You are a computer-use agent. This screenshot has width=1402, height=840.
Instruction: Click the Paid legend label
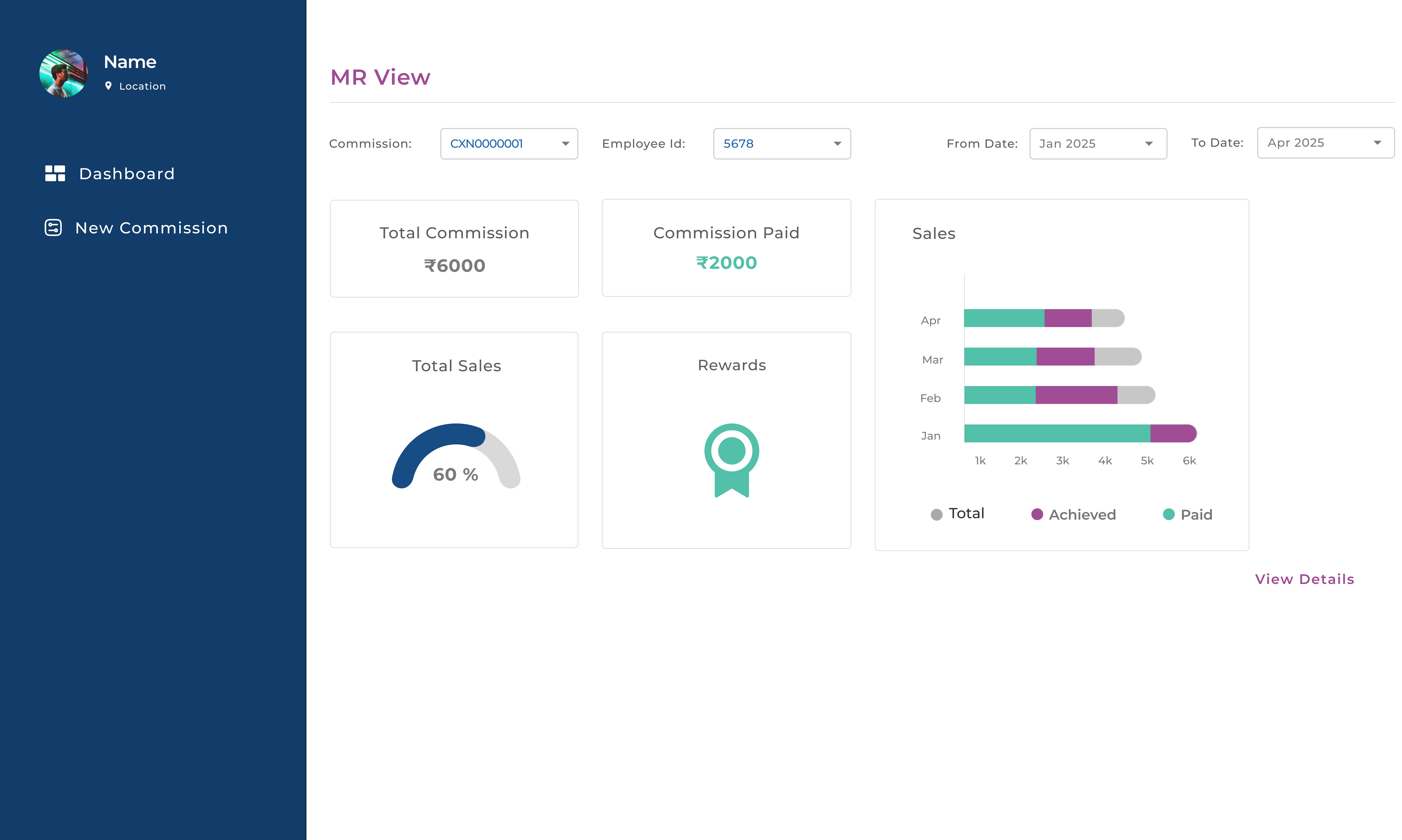pos(1197,515)
